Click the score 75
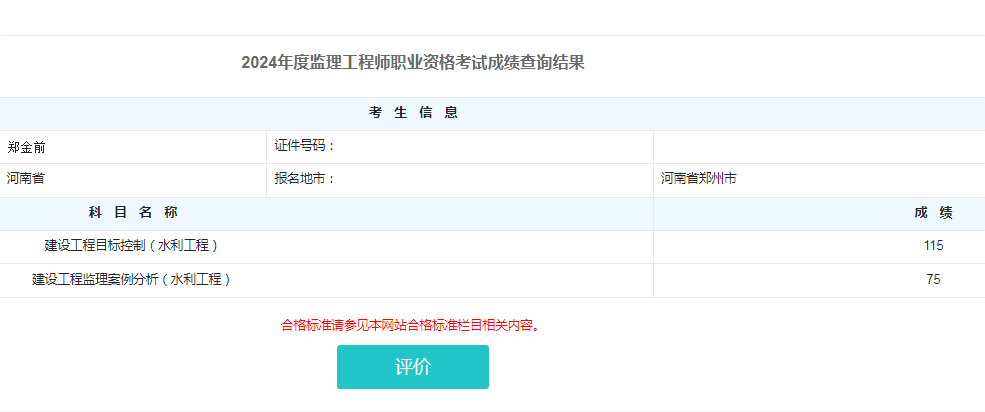Screen dimensions: 985x412 933,280
